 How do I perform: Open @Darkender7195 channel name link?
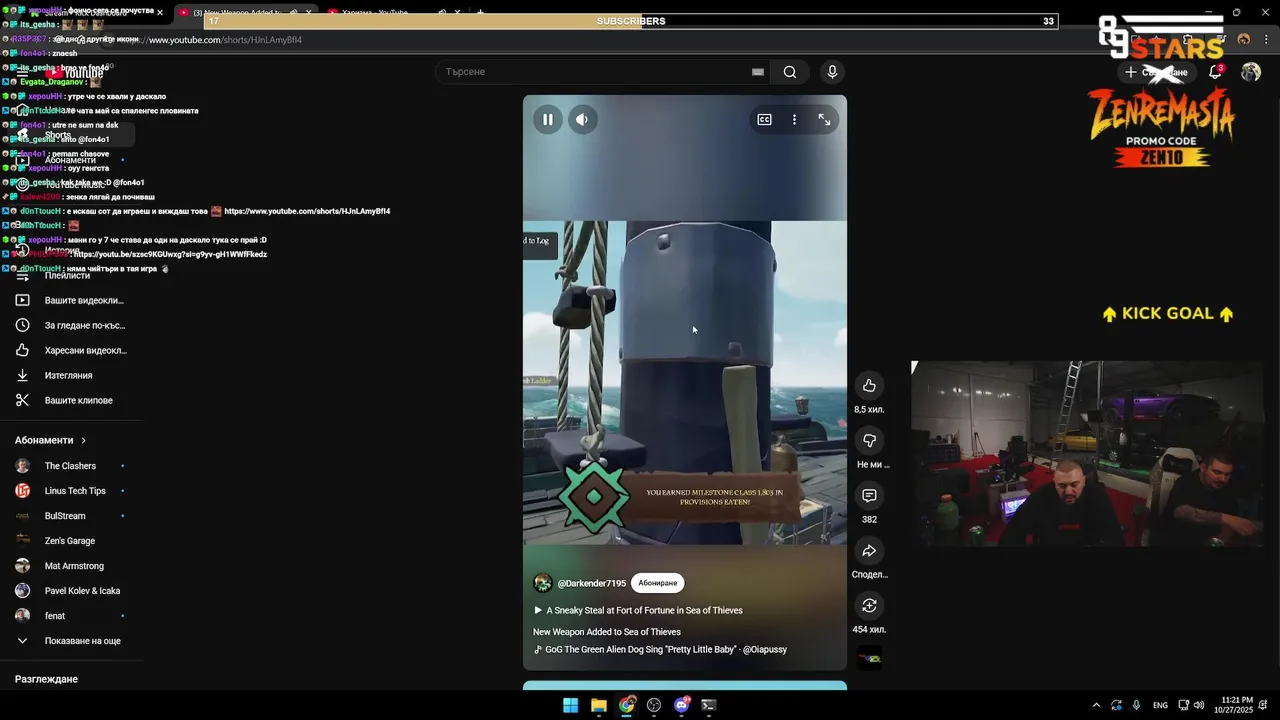[x=592, y=583]
